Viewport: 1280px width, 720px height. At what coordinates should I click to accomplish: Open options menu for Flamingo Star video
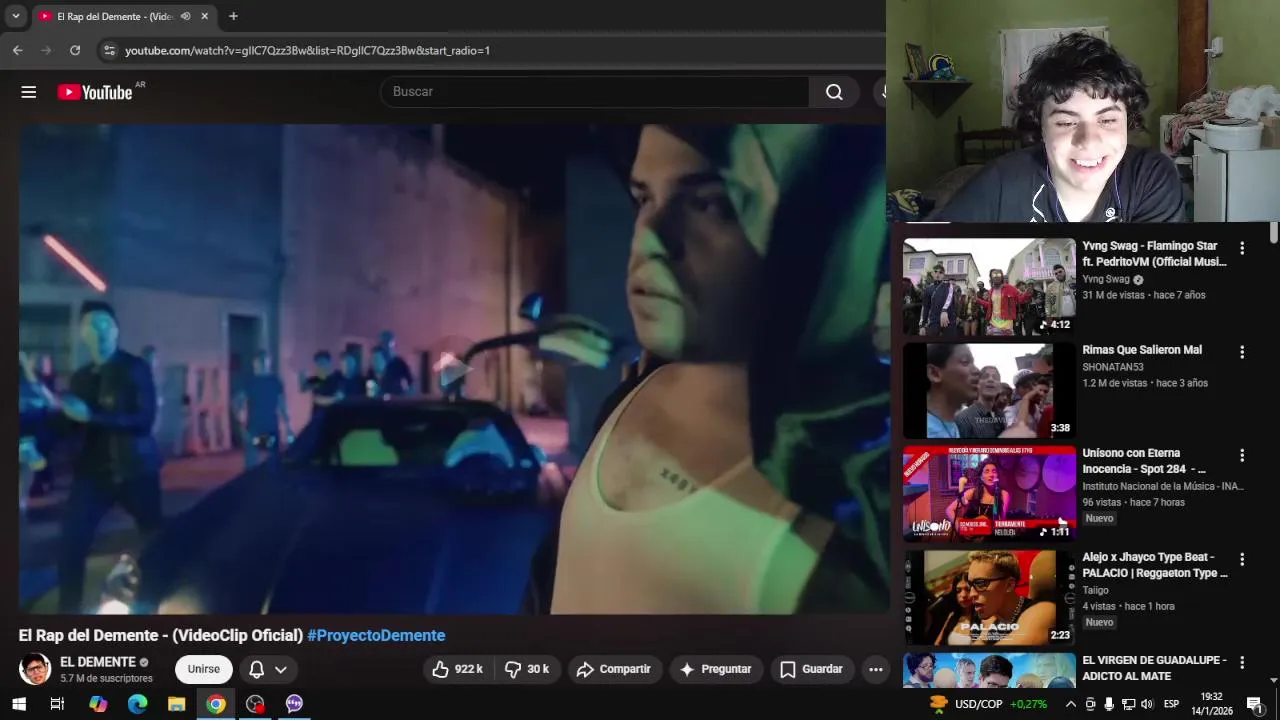[1242, 248]
